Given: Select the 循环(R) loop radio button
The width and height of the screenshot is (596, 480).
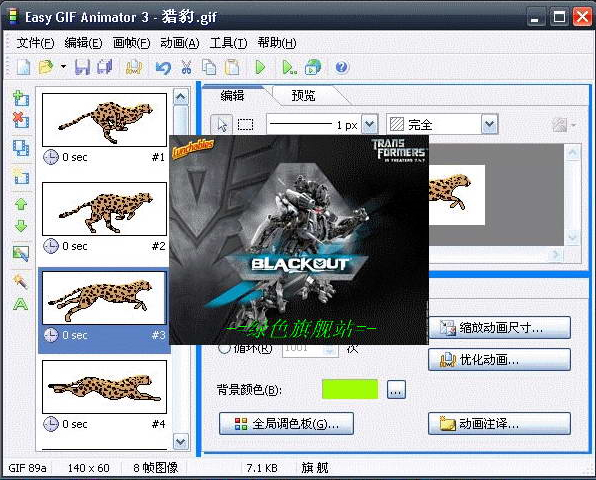Looking at the screenshot, I should pos(224,348).
